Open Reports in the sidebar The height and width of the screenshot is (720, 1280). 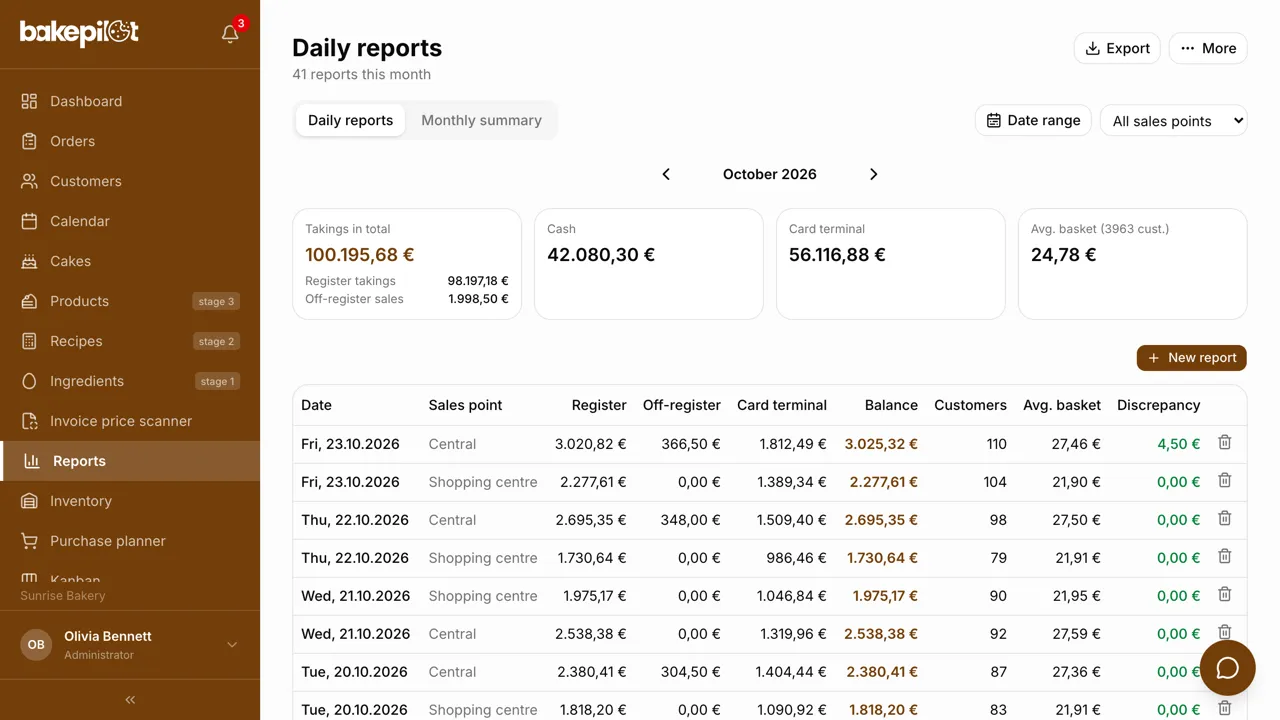point(130,461)
